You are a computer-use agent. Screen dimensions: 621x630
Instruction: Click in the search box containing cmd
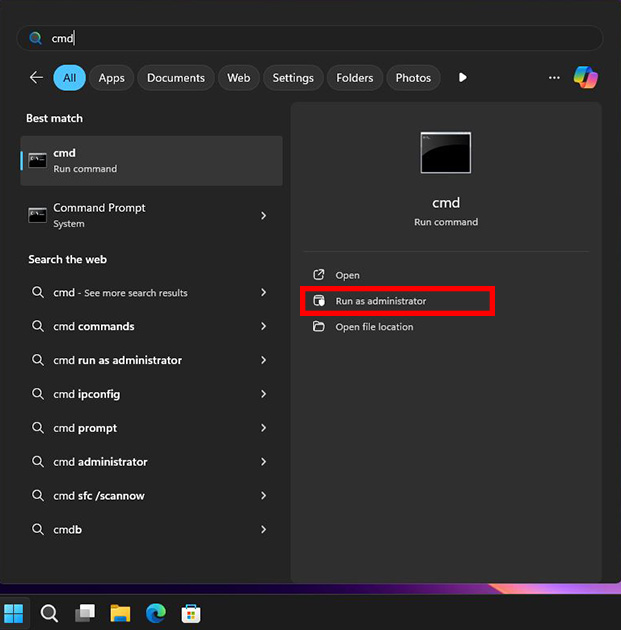(310, 38)
